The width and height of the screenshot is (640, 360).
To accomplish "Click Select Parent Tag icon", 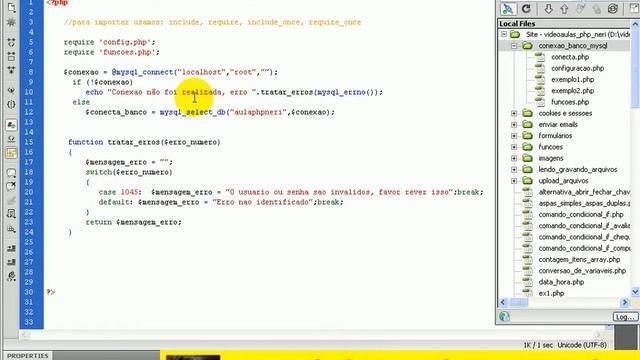I will pos(11,90).
